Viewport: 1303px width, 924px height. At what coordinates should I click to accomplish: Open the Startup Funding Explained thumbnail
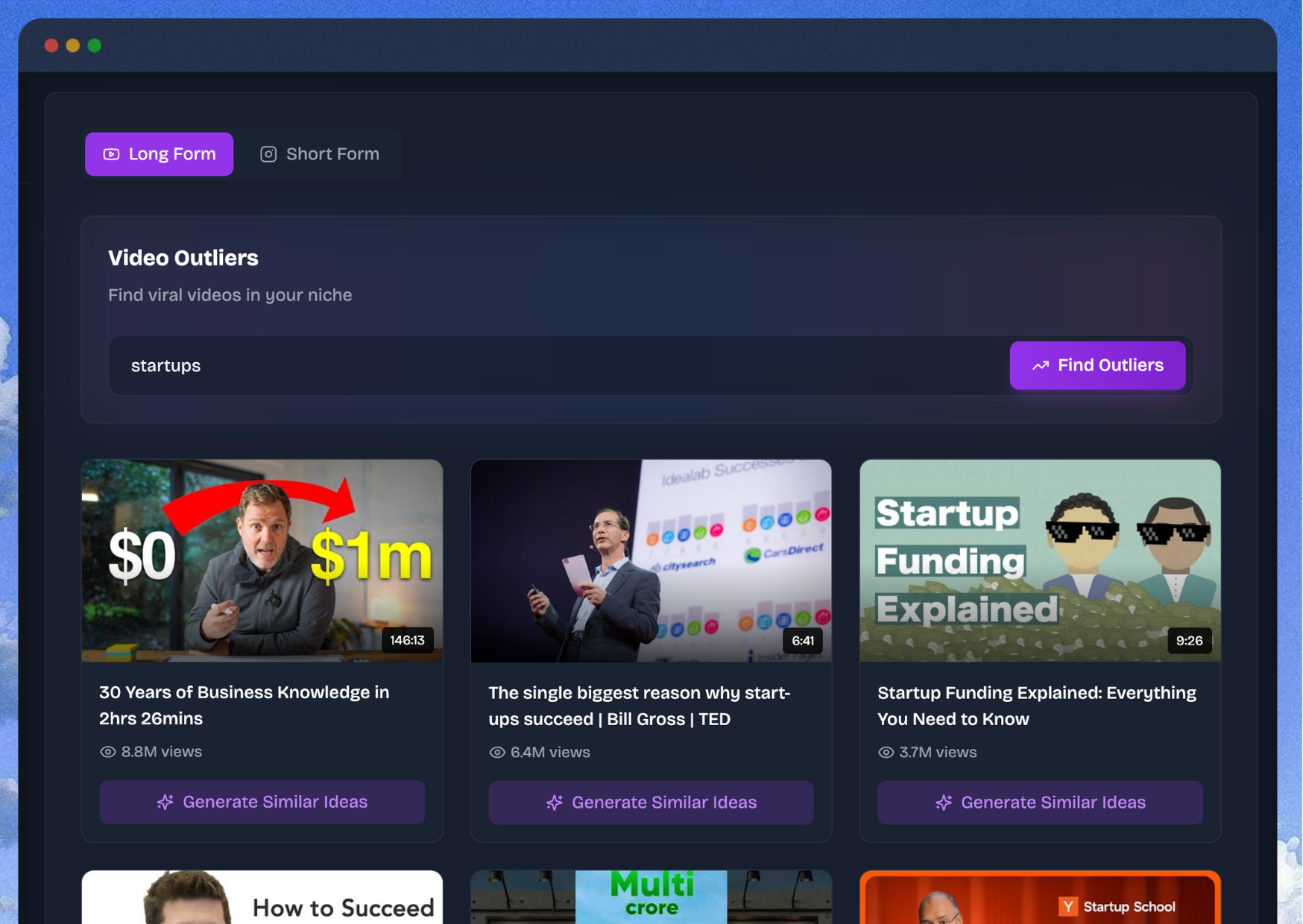point(1040,560)
